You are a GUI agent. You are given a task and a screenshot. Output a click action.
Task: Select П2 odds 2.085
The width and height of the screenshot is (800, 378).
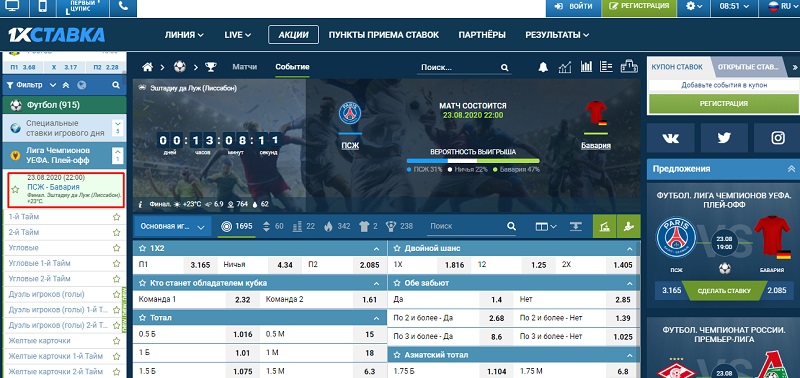tap(369, 265)
